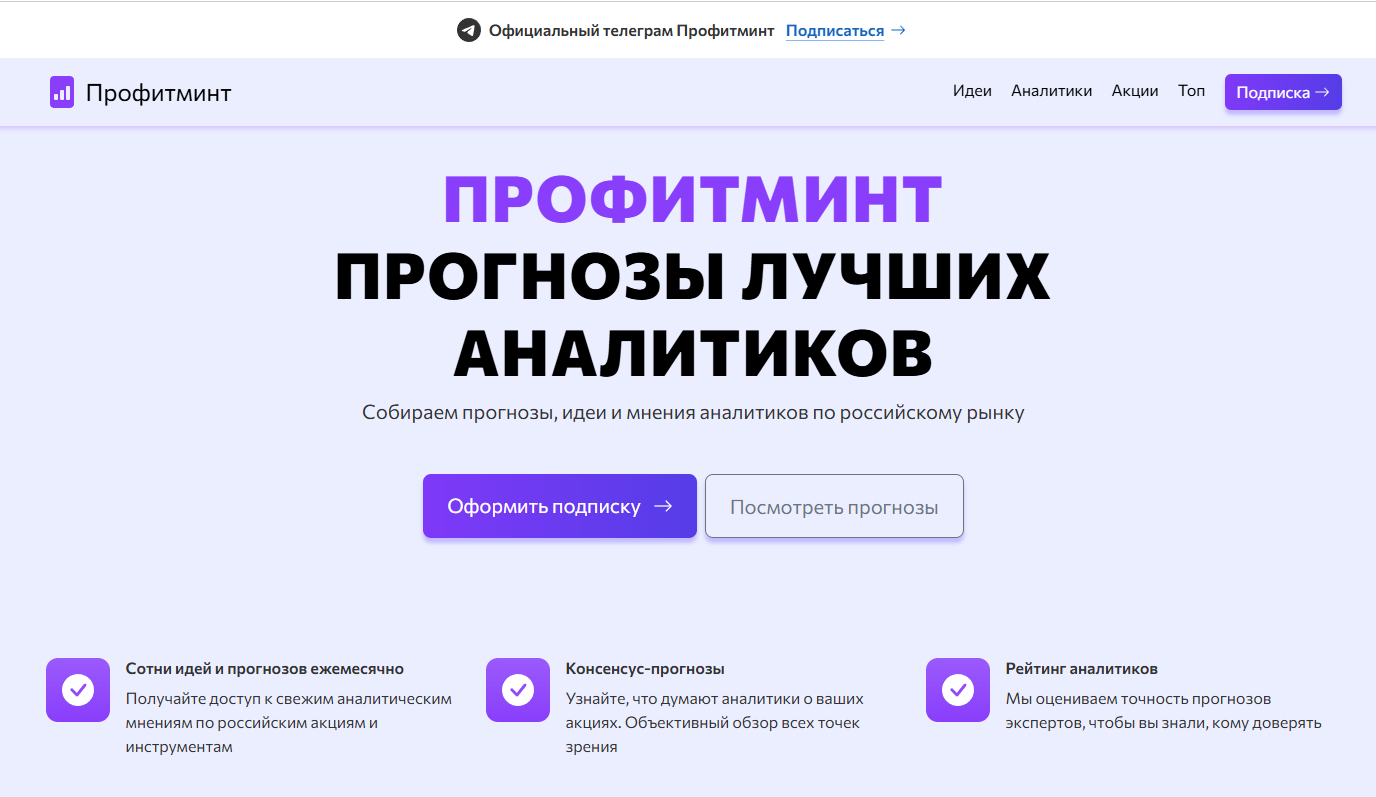Click the Консенсус-прогнозы heading
Screen dimensions: 1376x797
645,669
